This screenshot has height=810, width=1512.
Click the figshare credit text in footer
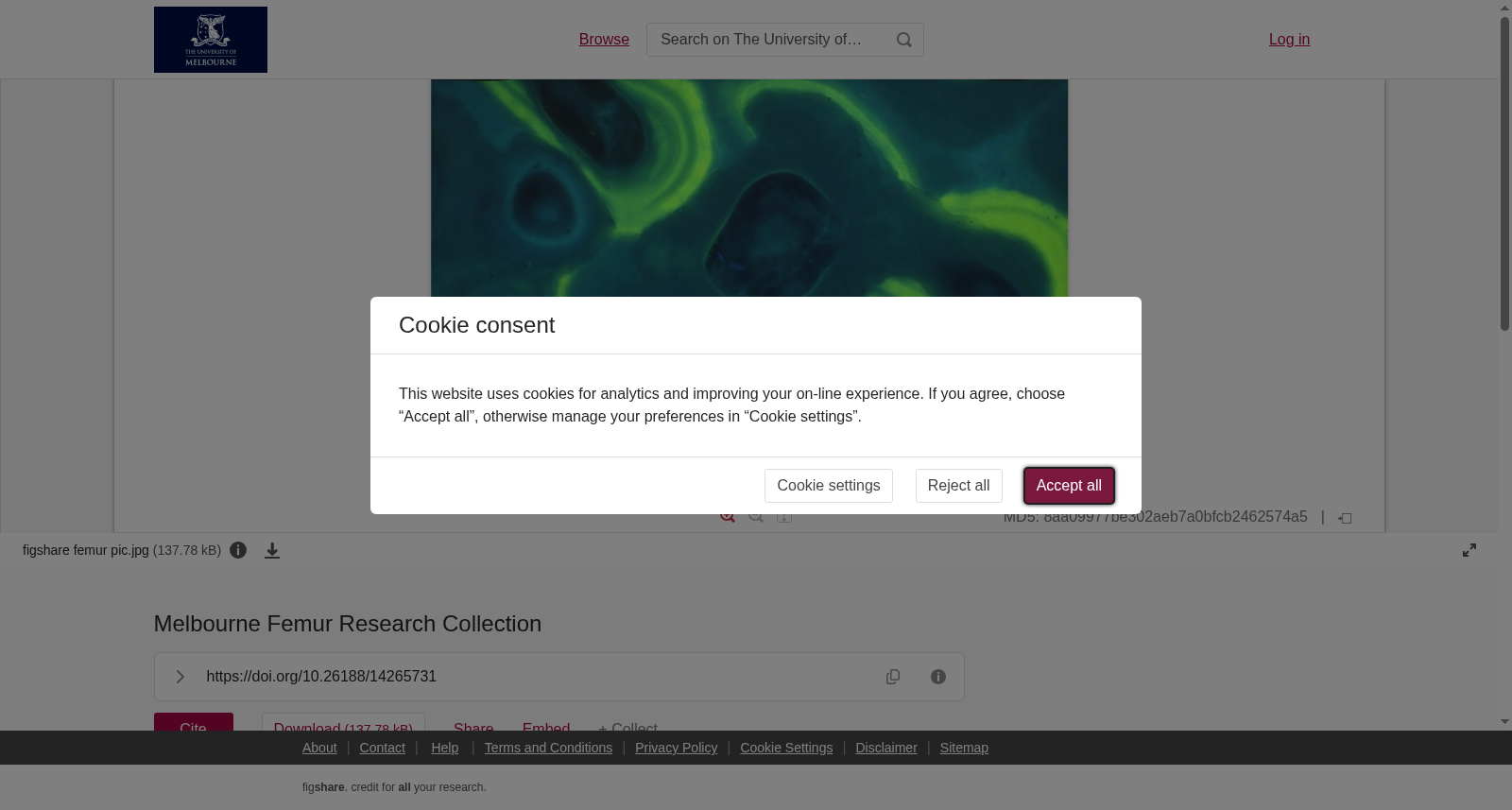point(394,787)
